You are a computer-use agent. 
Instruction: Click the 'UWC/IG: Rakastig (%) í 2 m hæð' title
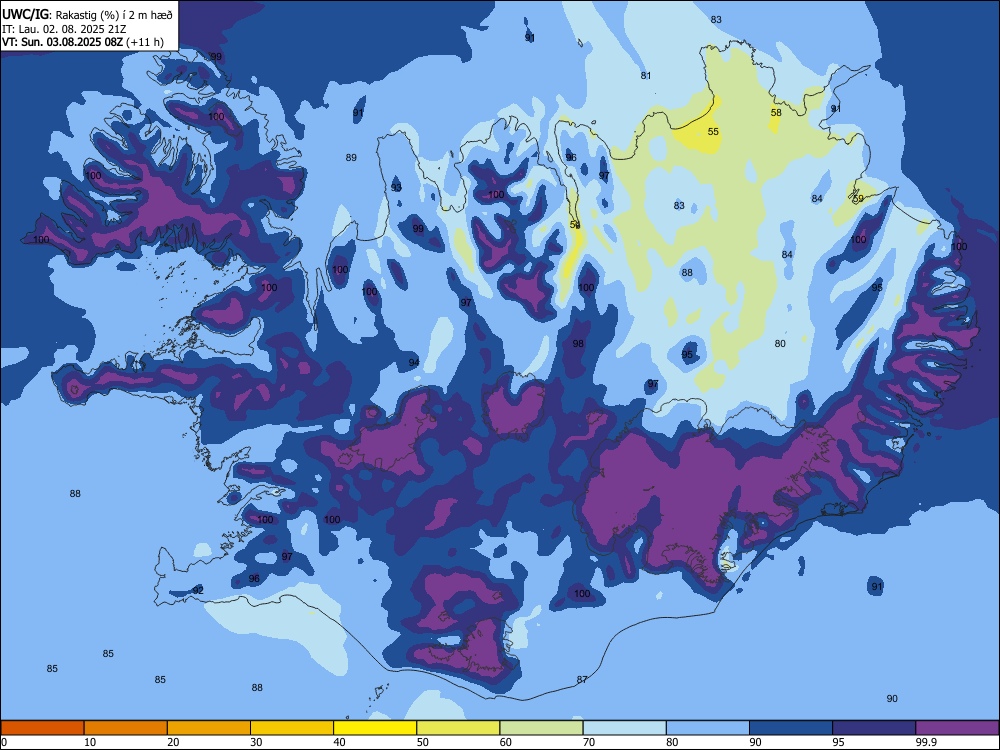pos(87,14)
